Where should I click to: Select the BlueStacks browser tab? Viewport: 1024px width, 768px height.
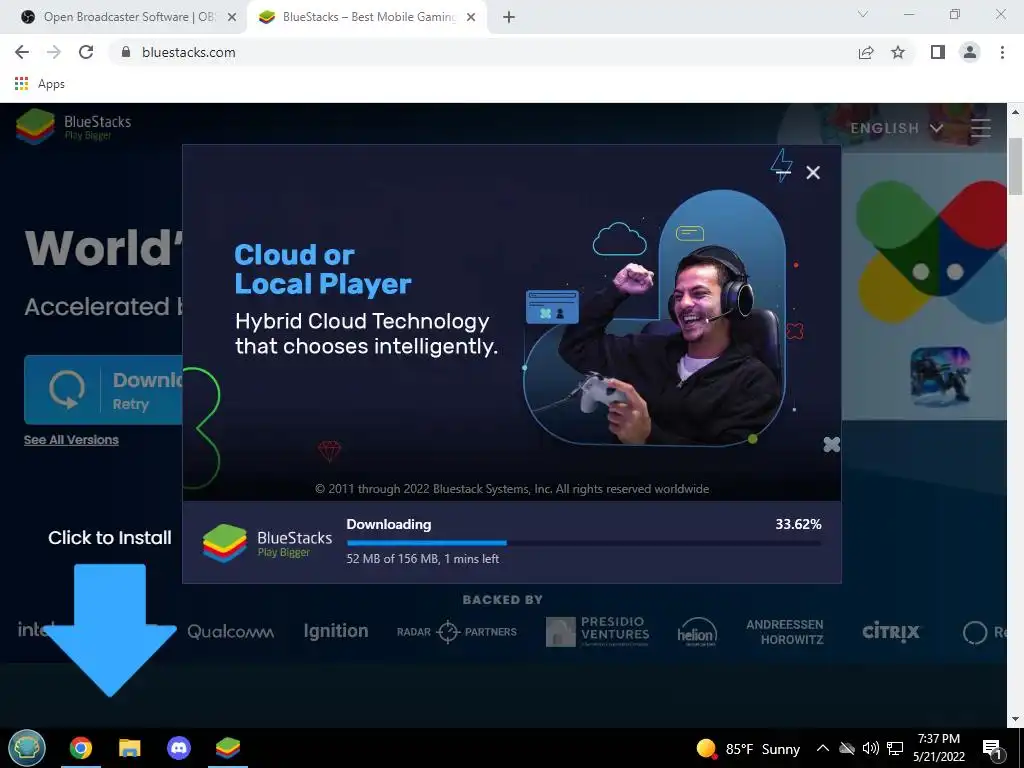pos(367,17)
